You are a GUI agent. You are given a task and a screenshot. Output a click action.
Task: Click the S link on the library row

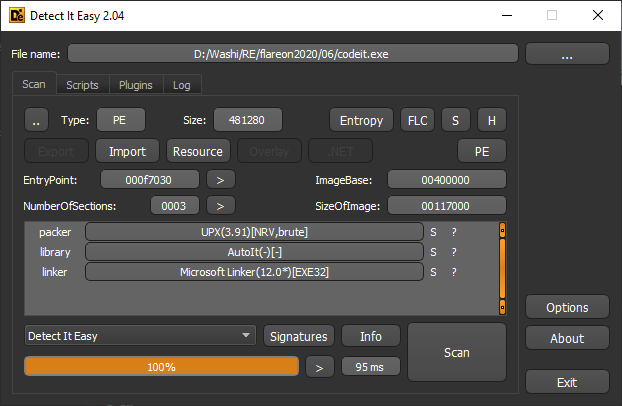coord(433,252)
